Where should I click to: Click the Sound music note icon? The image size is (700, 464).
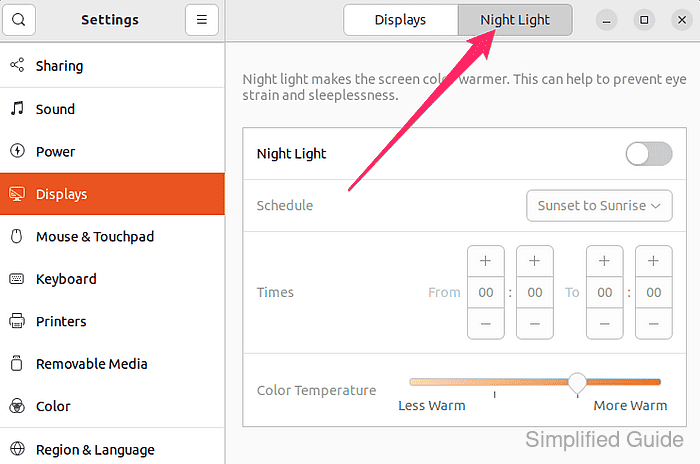(x=17, y=109)
